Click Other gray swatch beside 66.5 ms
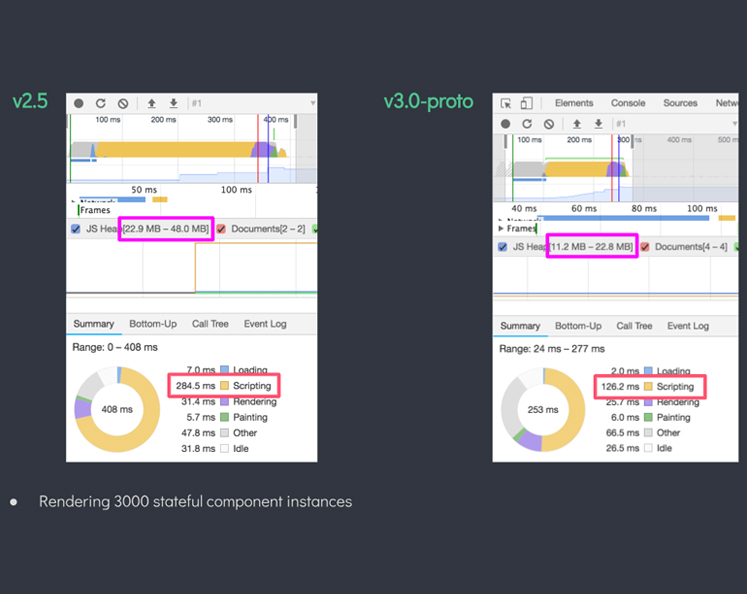This screenshot has width=747, height=594. (x=648, y=433)
